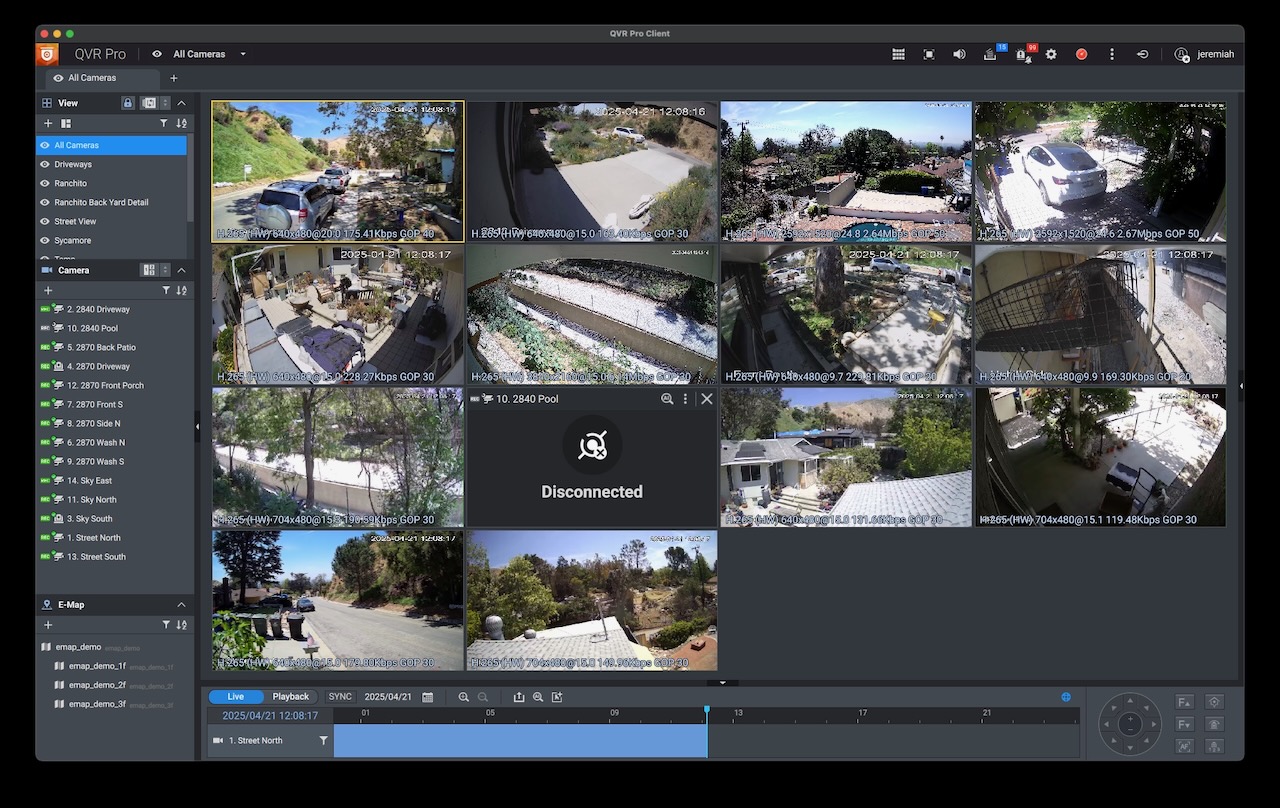Enter full-screen view mode
The height and width of the screenshot is (808, 1280).
(929, 54)
